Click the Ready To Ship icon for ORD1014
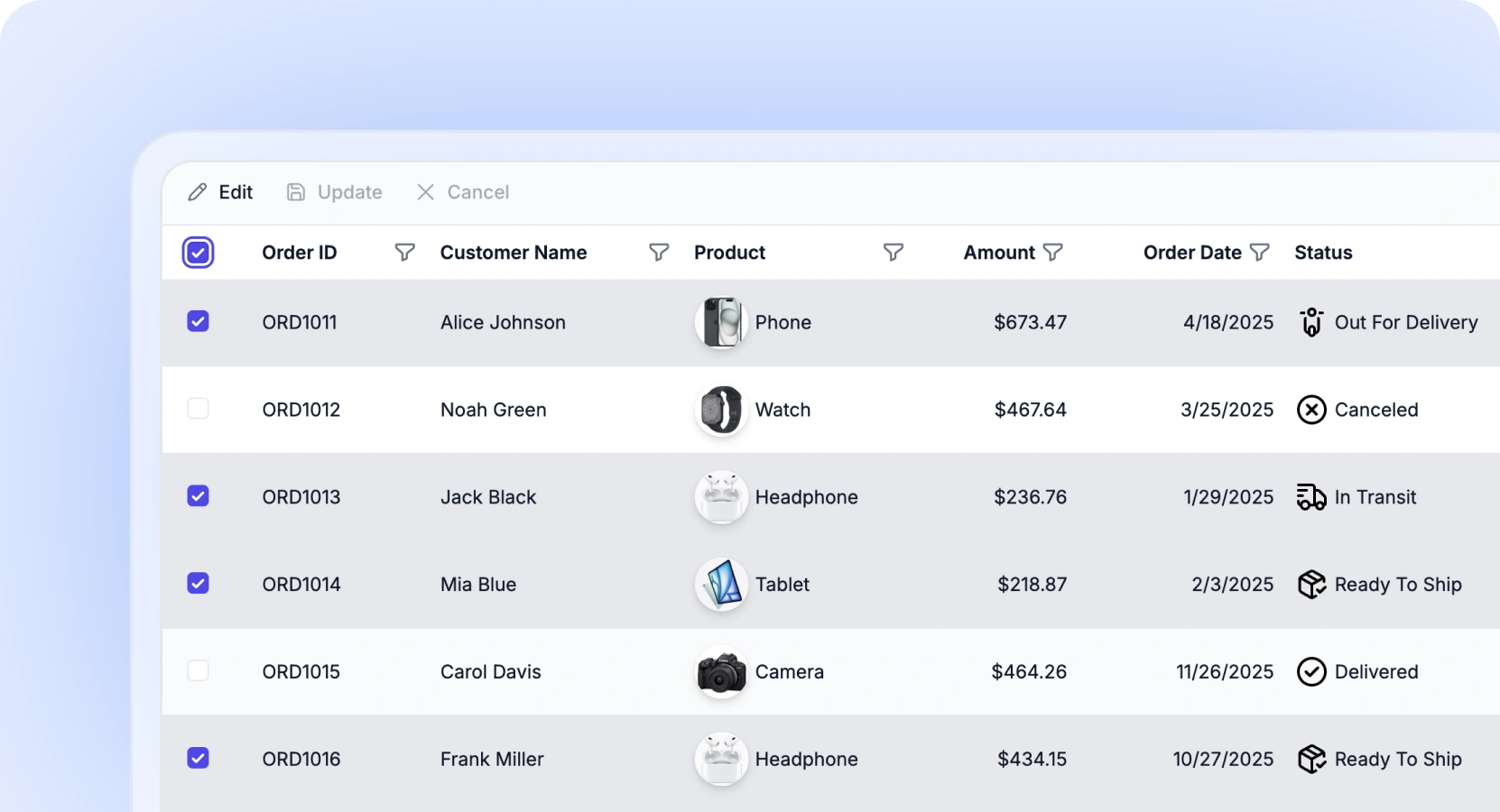This screenshot has width=1500, height=812. coord(1311,585)
